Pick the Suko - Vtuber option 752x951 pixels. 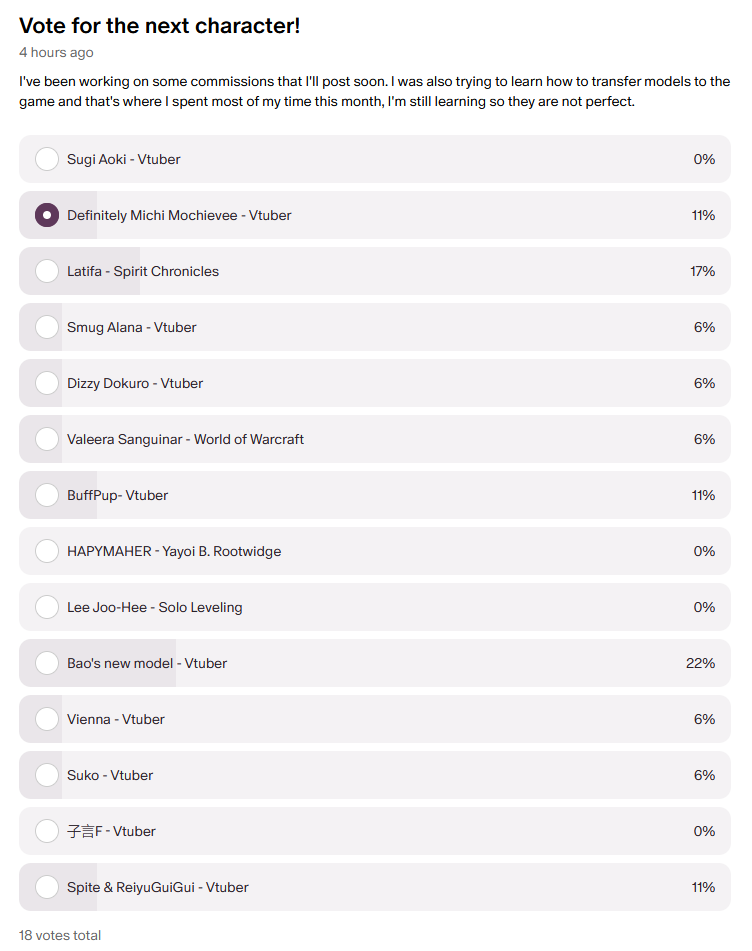tap(47, 775)
